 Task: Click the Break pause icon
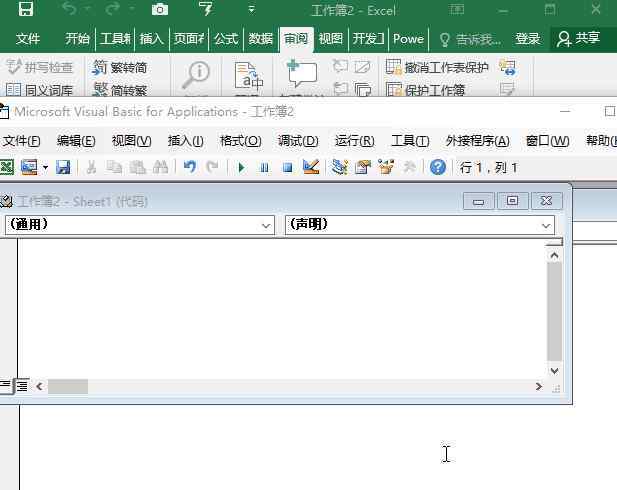tap(264, 168)
